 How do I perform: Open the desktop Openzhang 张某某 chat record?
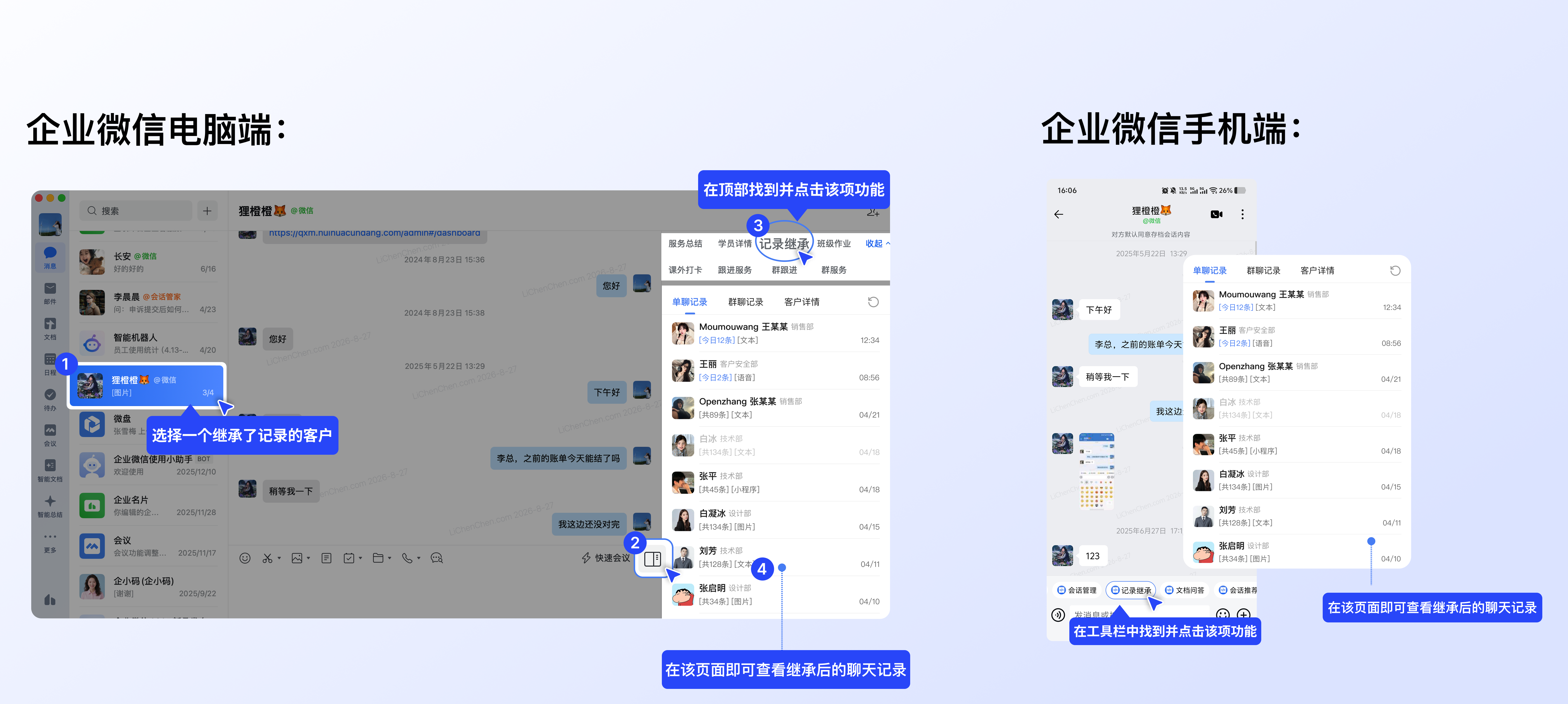pos(775,408)
